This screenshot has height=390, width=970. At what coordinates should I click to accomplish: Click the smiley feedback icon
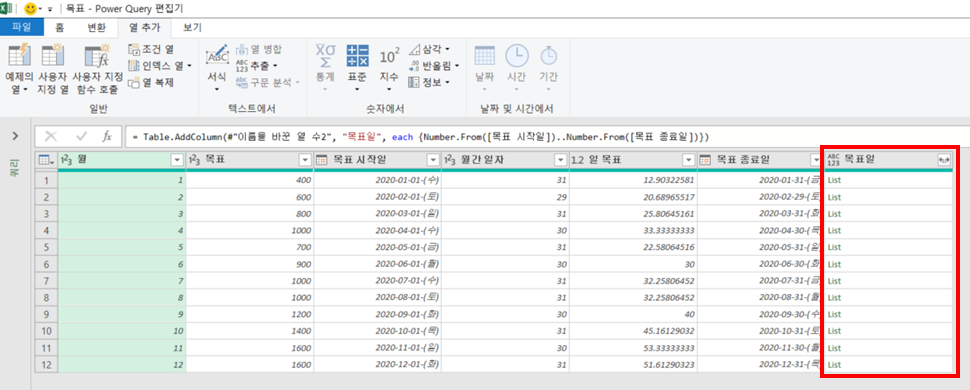[30, 9]
